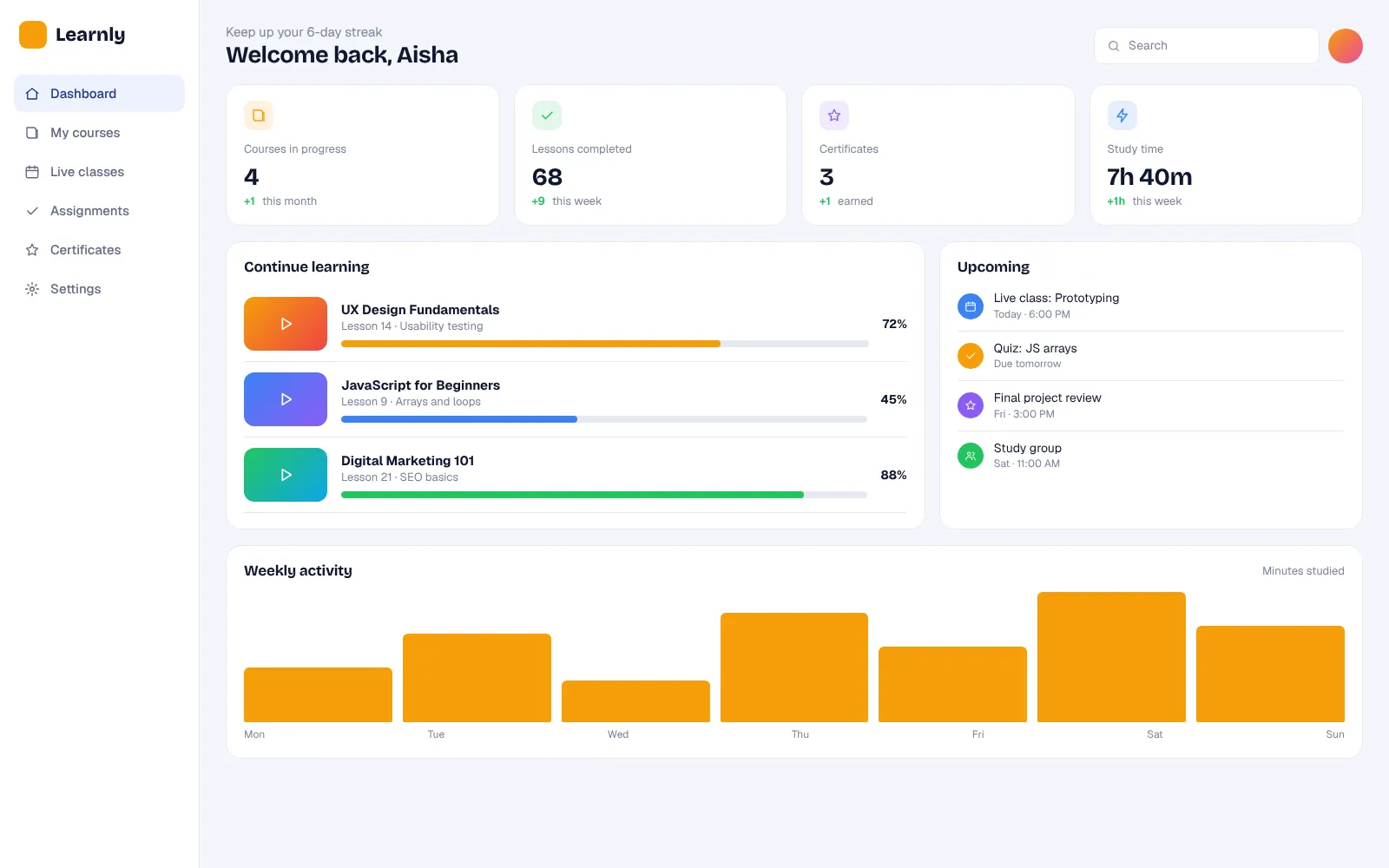Click the Saturday bar in Weekly activity
The width and height of the screenshot is (1389, 868).
(x=1111, y=657)
